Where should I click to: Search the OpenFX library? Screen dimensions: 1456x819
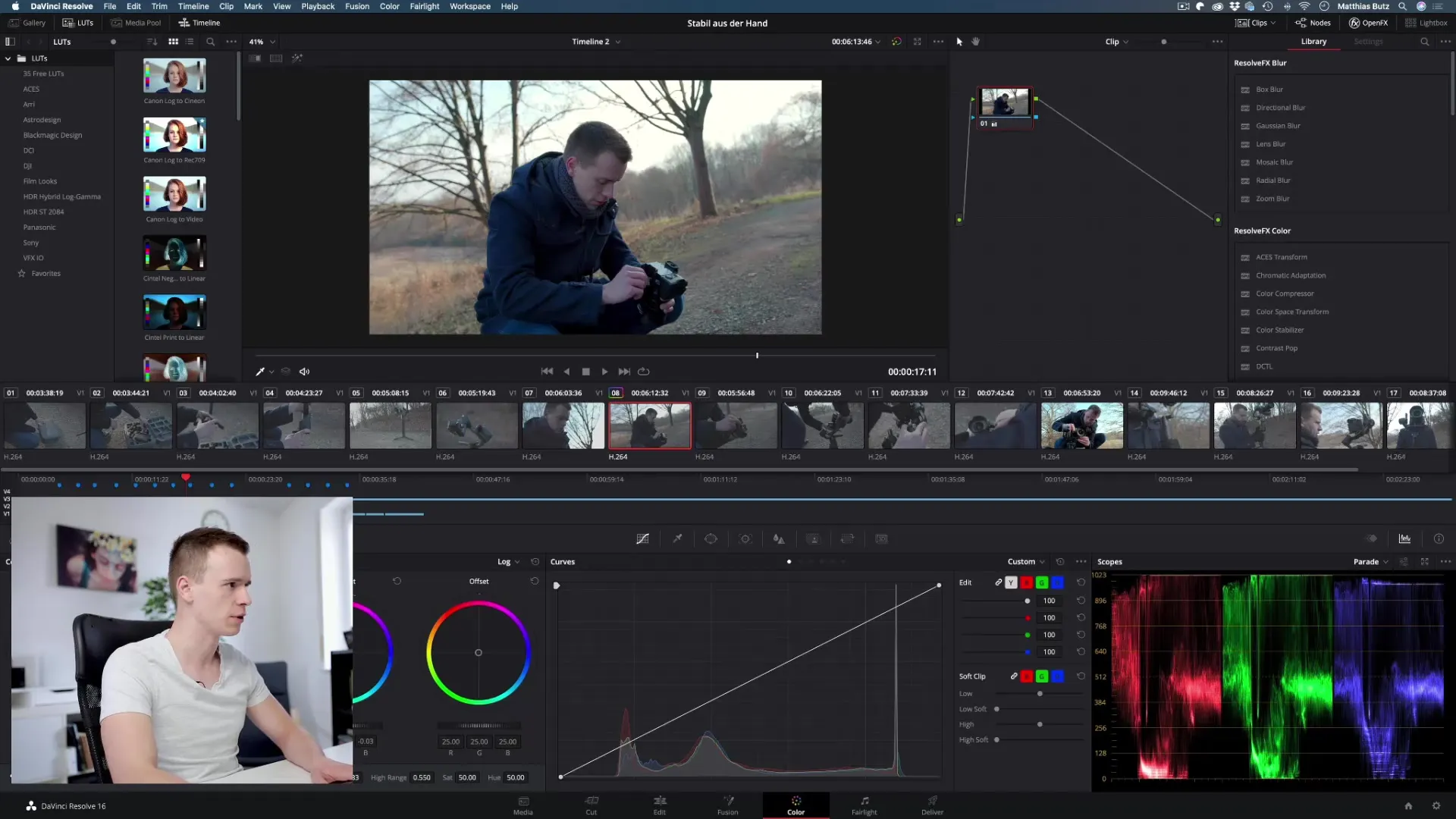1424,42
